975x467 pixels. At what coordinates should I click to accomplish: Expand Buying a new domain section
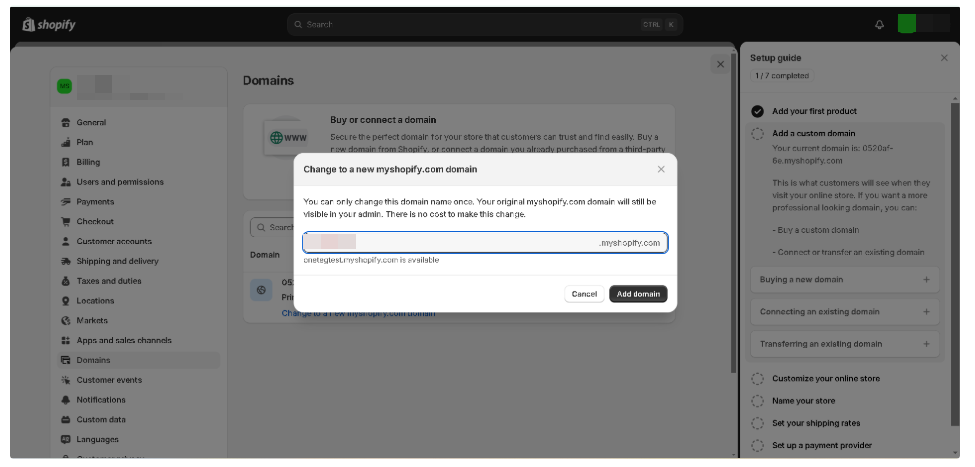pyautogui.click(x=926, y=280)
